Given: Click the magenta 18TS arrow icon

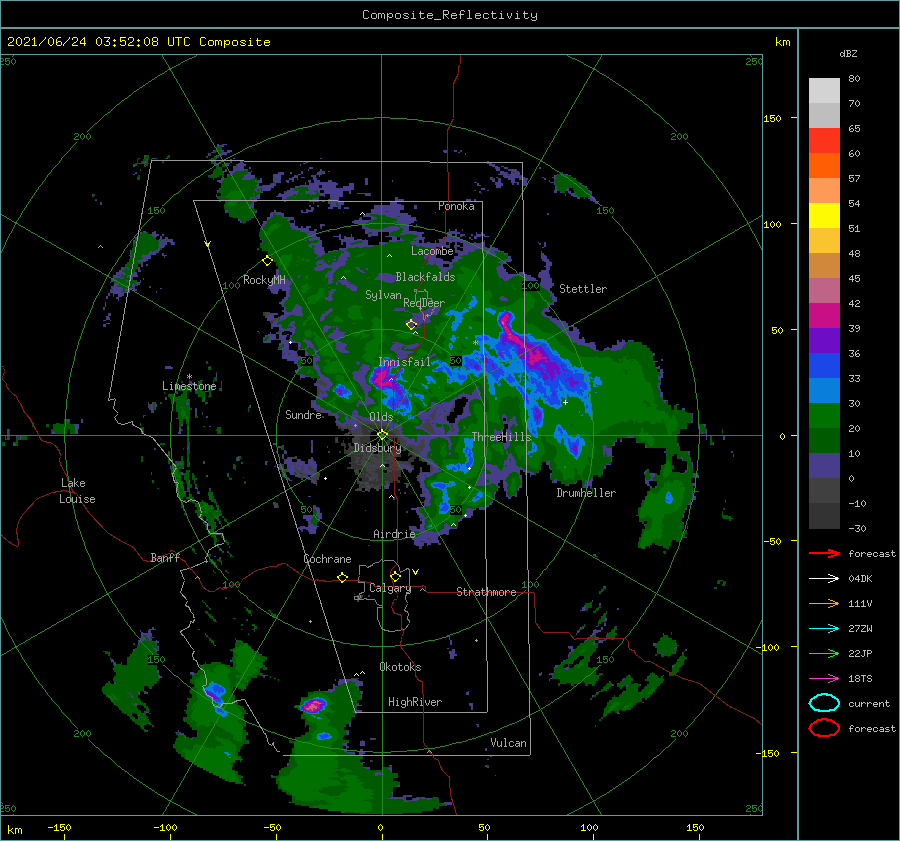Looking at the screenshot, I should click(824, 679).
